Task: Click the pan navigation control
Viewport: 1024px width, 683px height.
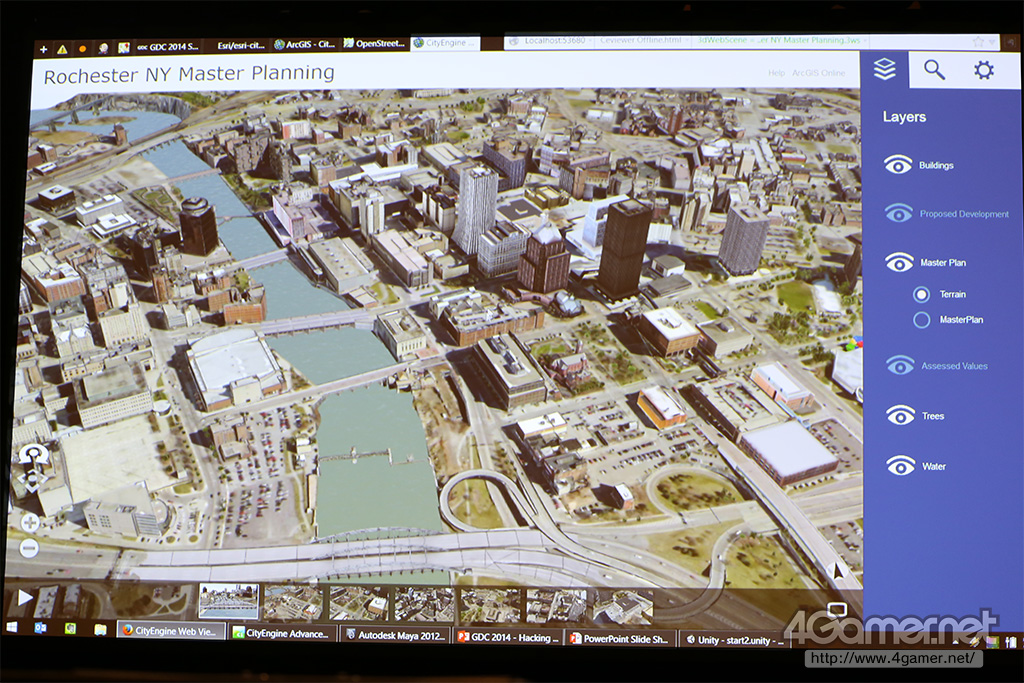Action: tap(31, 482)
